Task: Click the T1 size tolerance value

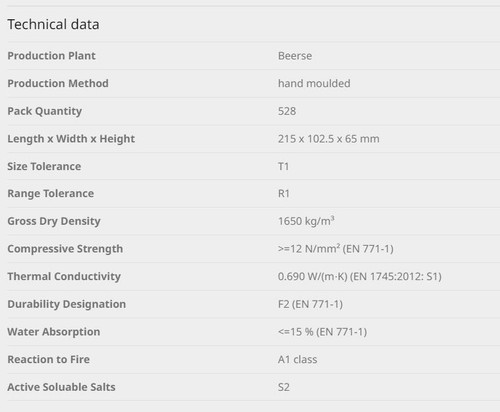Action: 283,166
